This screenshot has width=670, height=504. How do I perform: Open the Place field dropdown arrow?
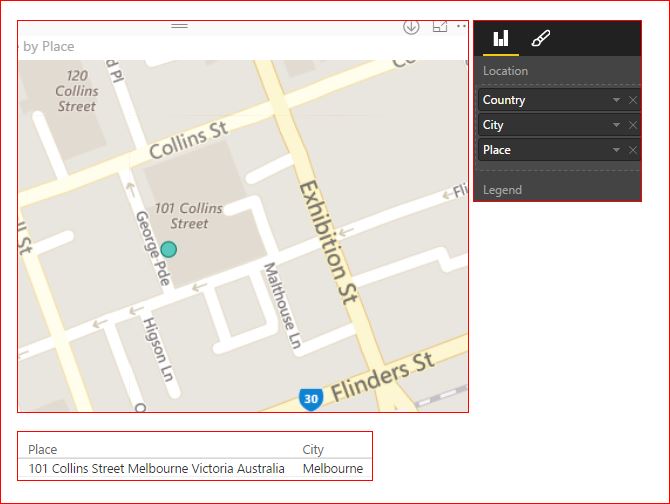point(616,150)
